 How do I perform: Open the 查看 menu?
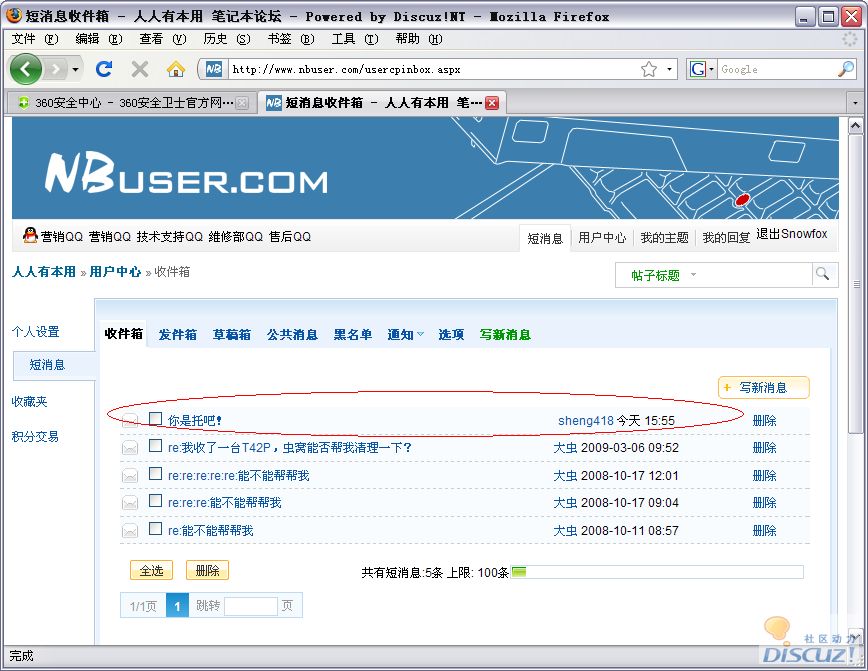point(163,39)
